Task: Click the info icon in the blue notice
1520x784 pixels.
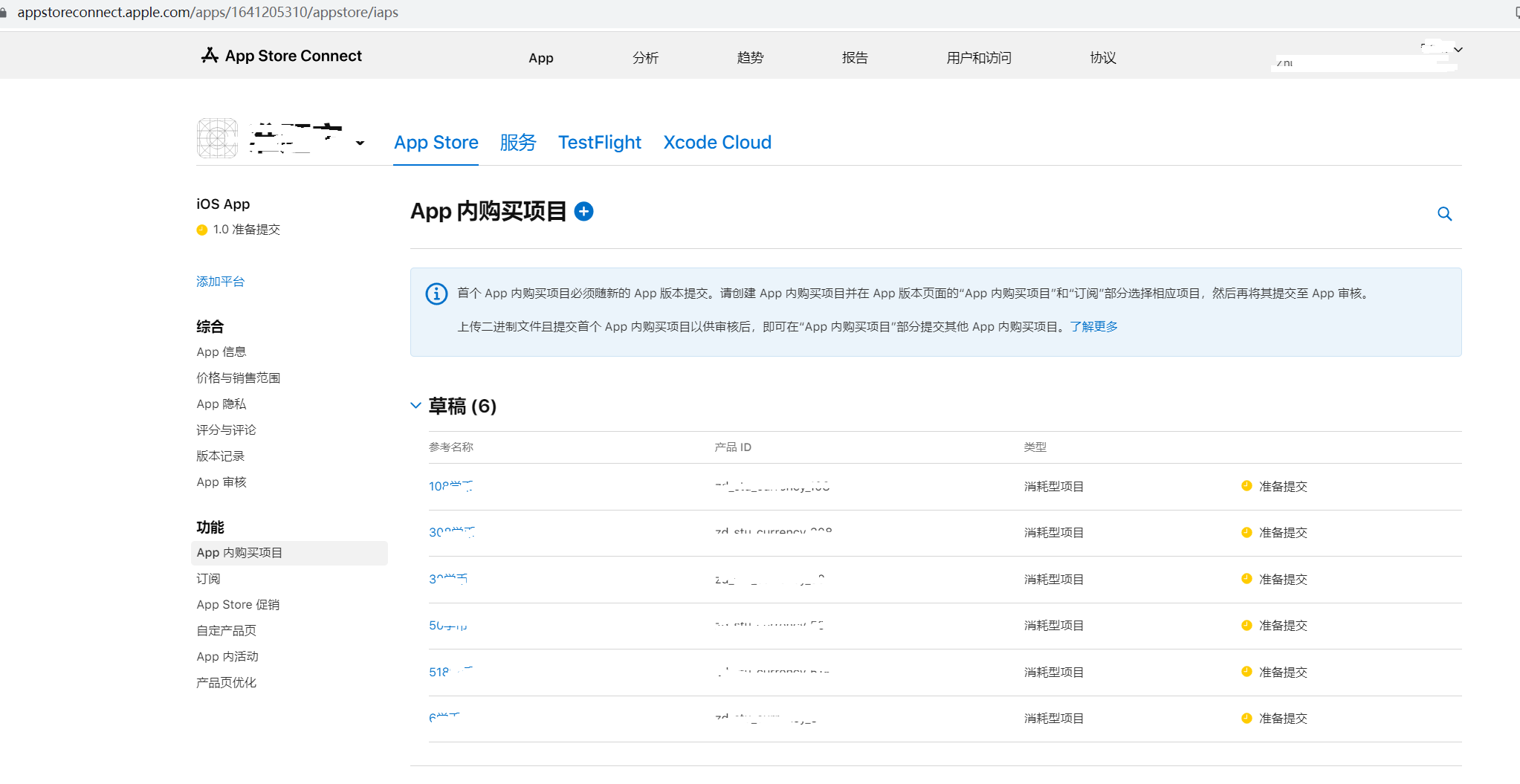Action: point(436,294)
